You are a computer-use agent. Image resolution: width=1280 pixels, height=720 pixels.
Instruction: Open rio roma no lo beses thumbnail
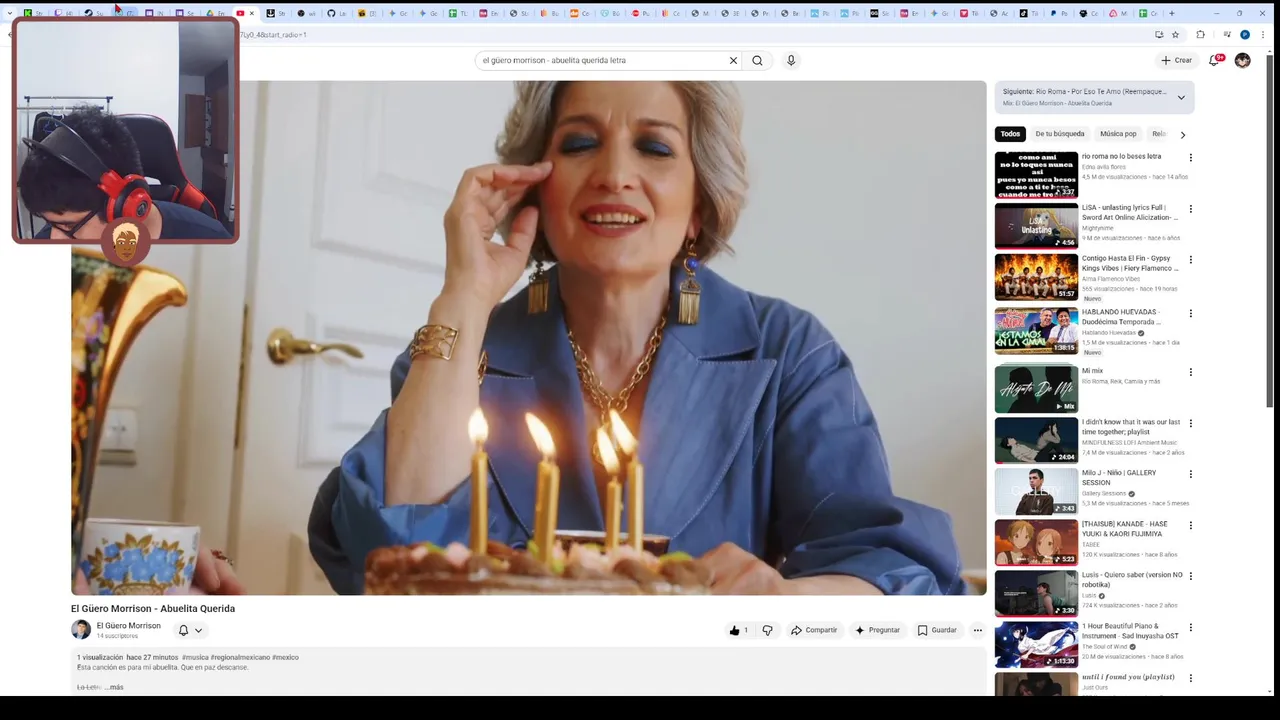(x=1036, y=175)
